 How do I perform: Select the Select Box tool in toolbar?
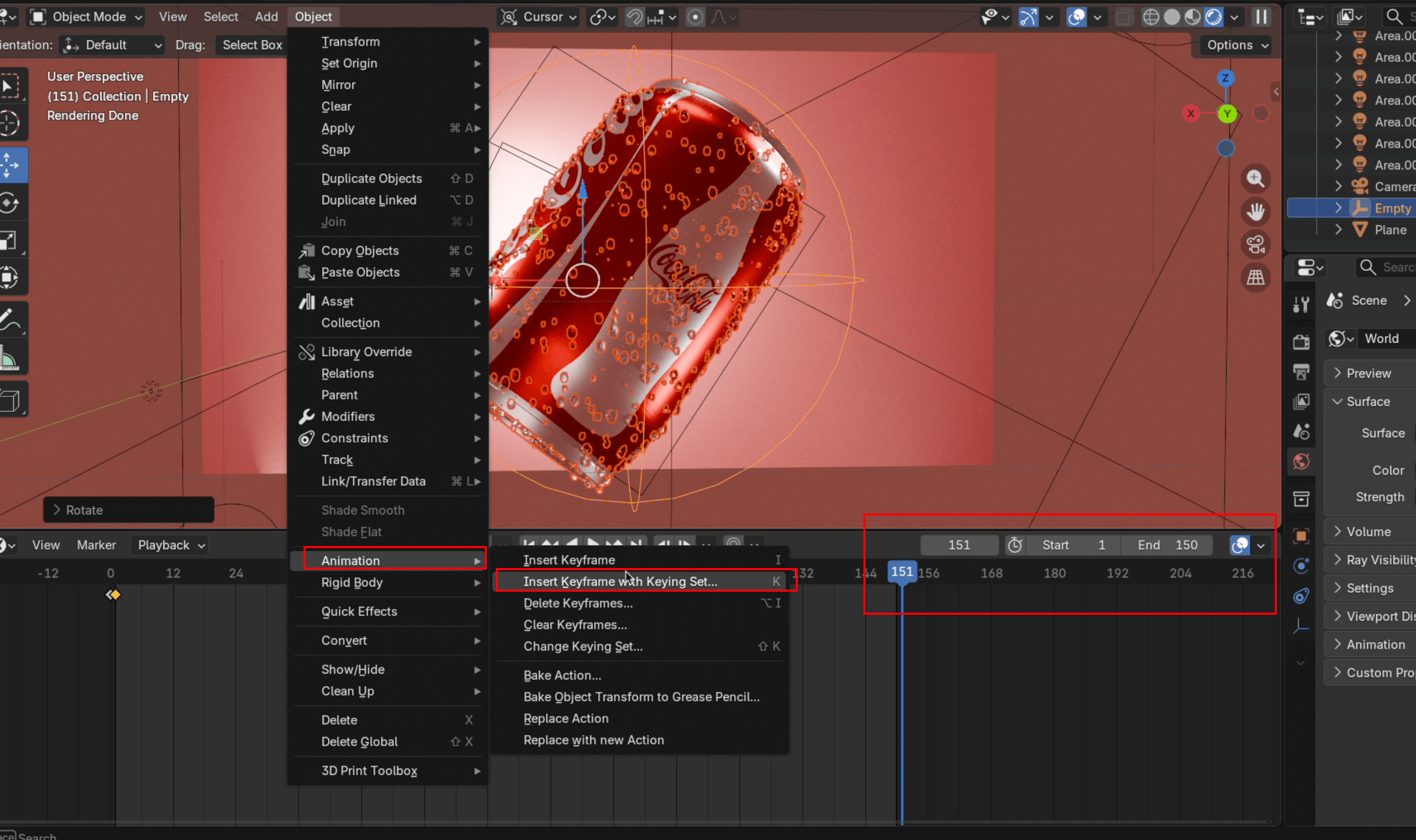tap(10, 86)
